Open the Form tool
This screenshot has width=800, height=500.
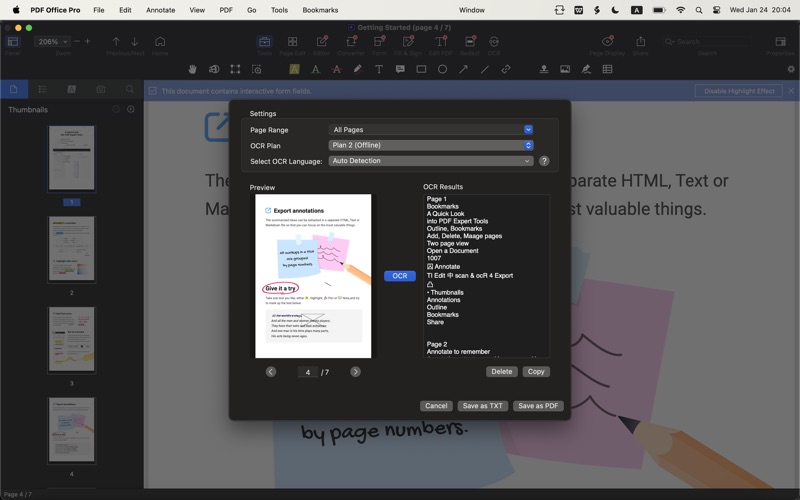[379, 42]
